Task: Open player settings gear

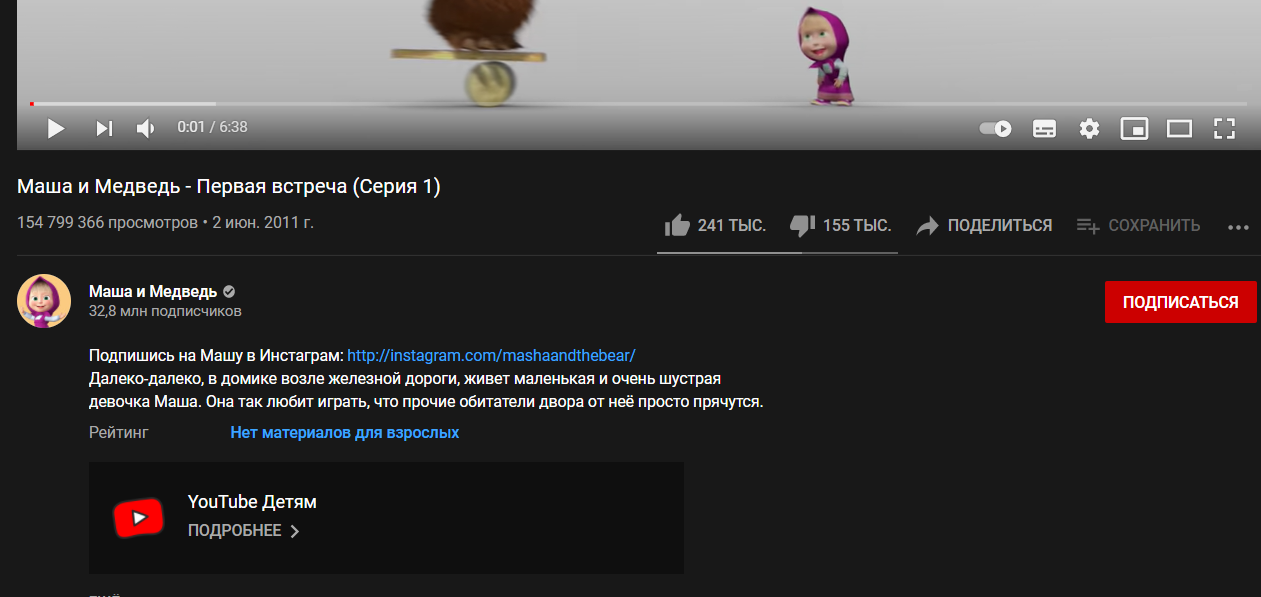Action: tap(1089, 128)
